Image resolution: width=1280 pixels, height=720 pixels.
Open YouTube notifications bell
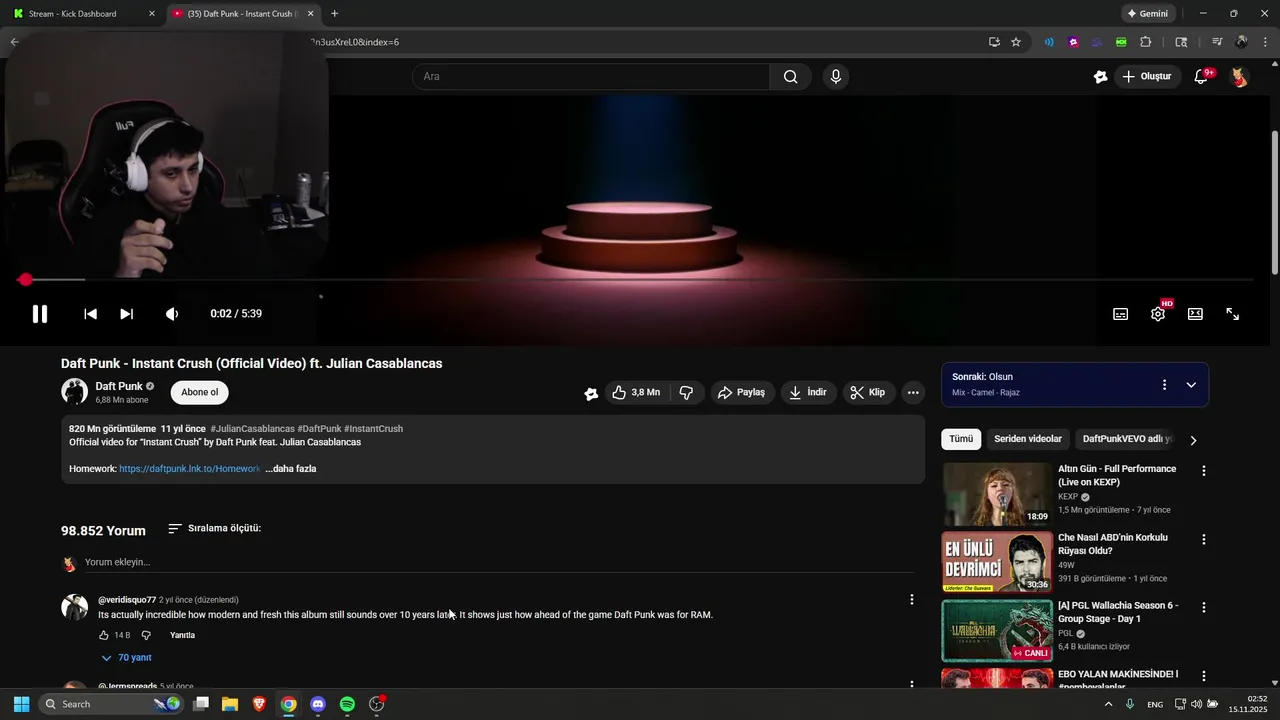pyautogui.click(x=1203, y=77)
